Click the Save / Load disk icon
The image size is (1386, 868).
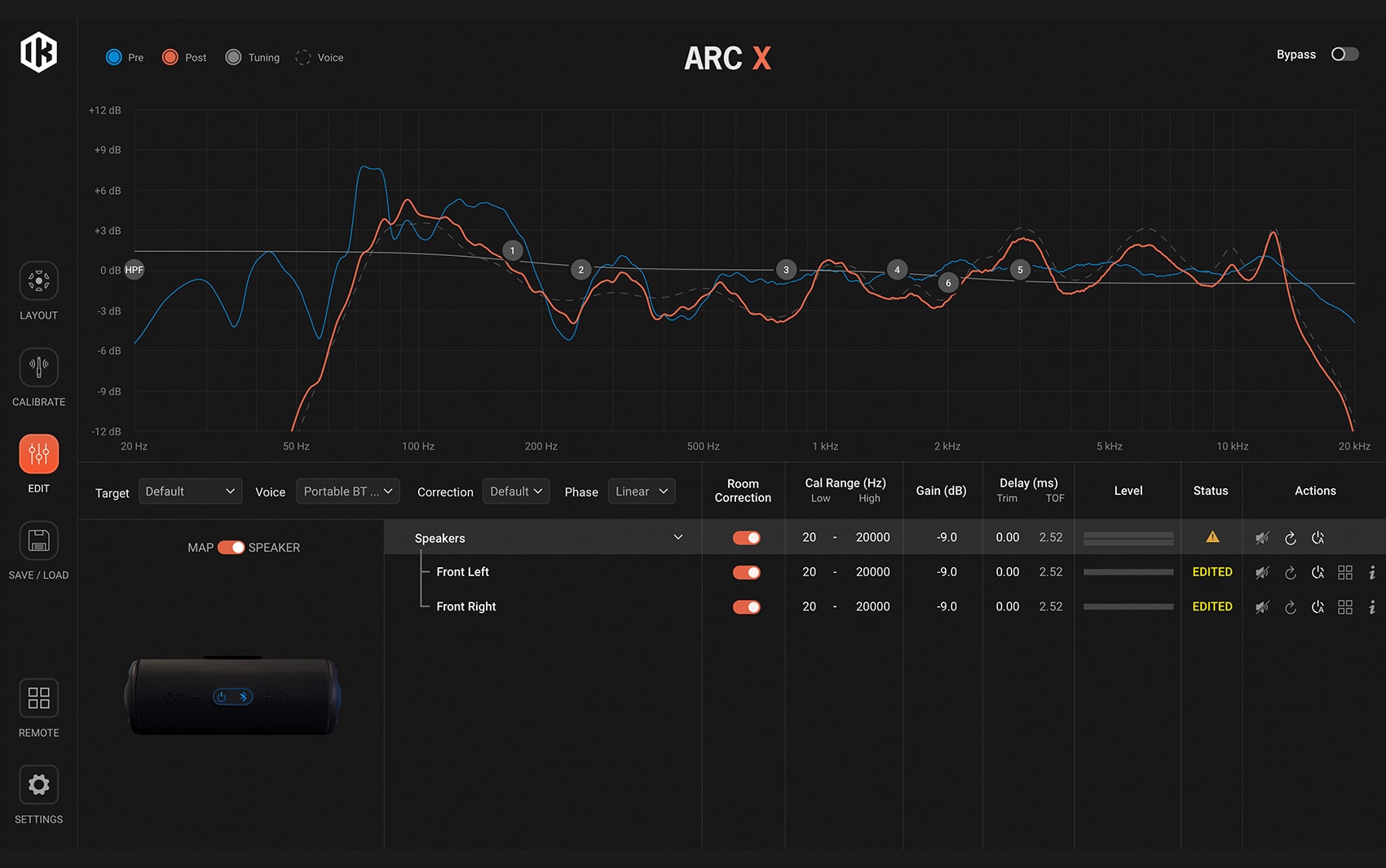click(38, 540)
